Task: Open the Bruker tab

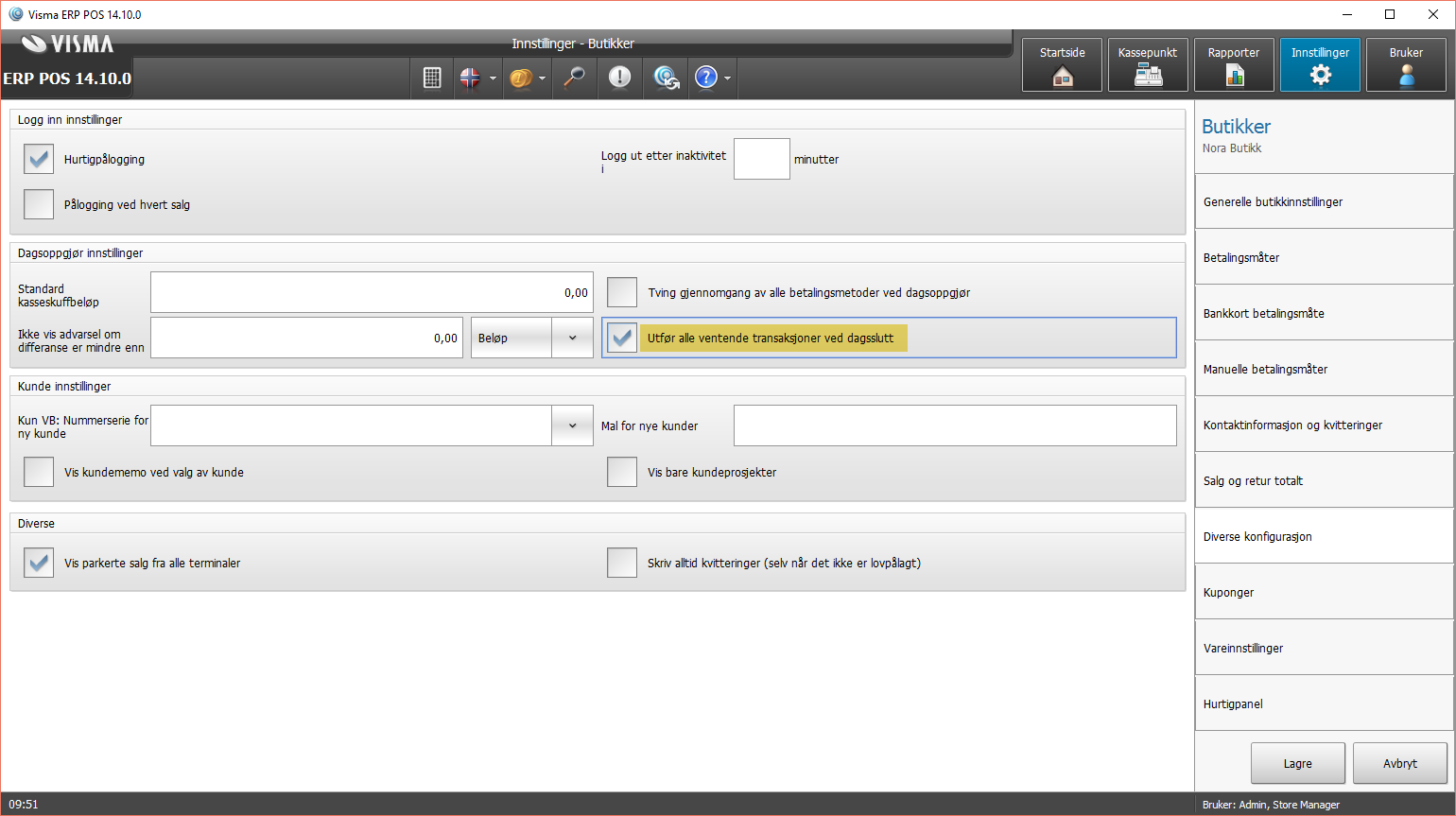Action: click(1406, 64)
